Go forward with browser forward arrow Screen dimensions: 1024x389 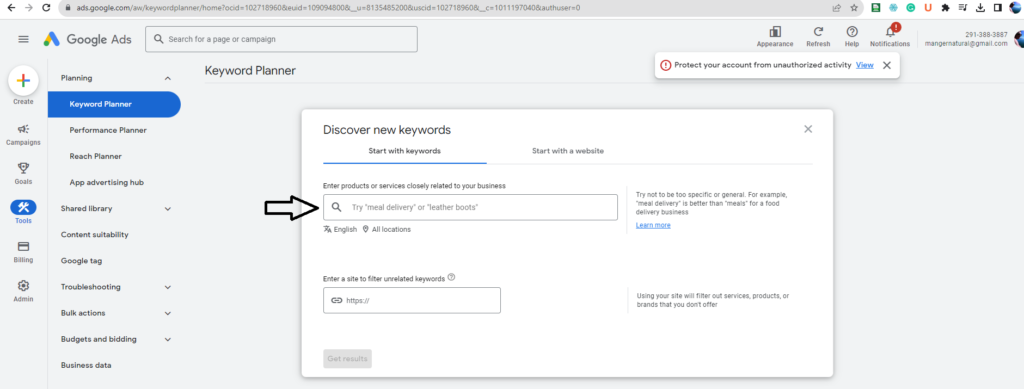28,8
